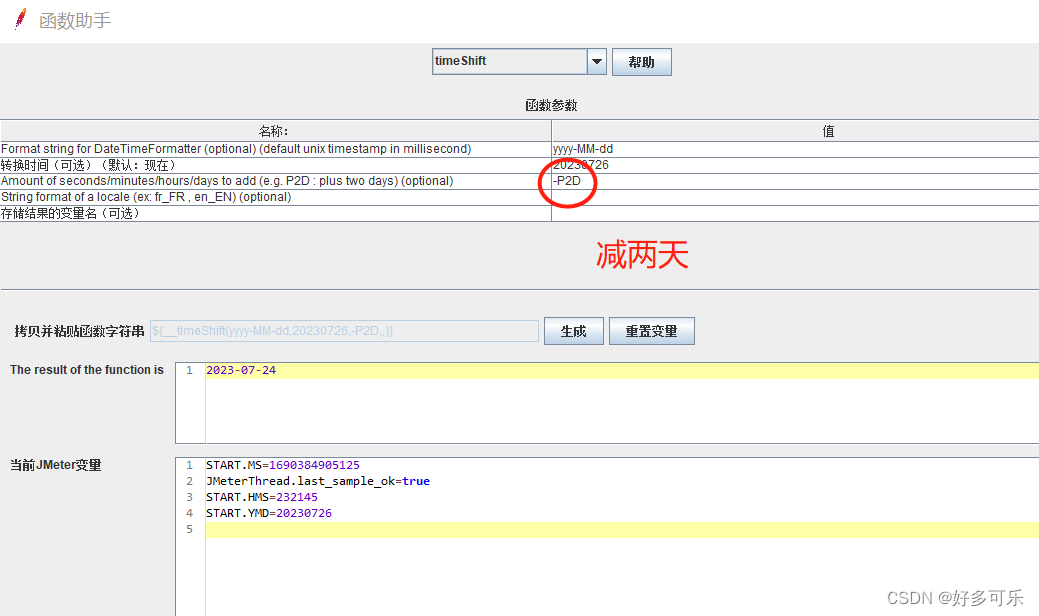1039x616 pixels.
Task: Select the Amount of seconds/minutes/hours/days row label
Action: (227, 181)
